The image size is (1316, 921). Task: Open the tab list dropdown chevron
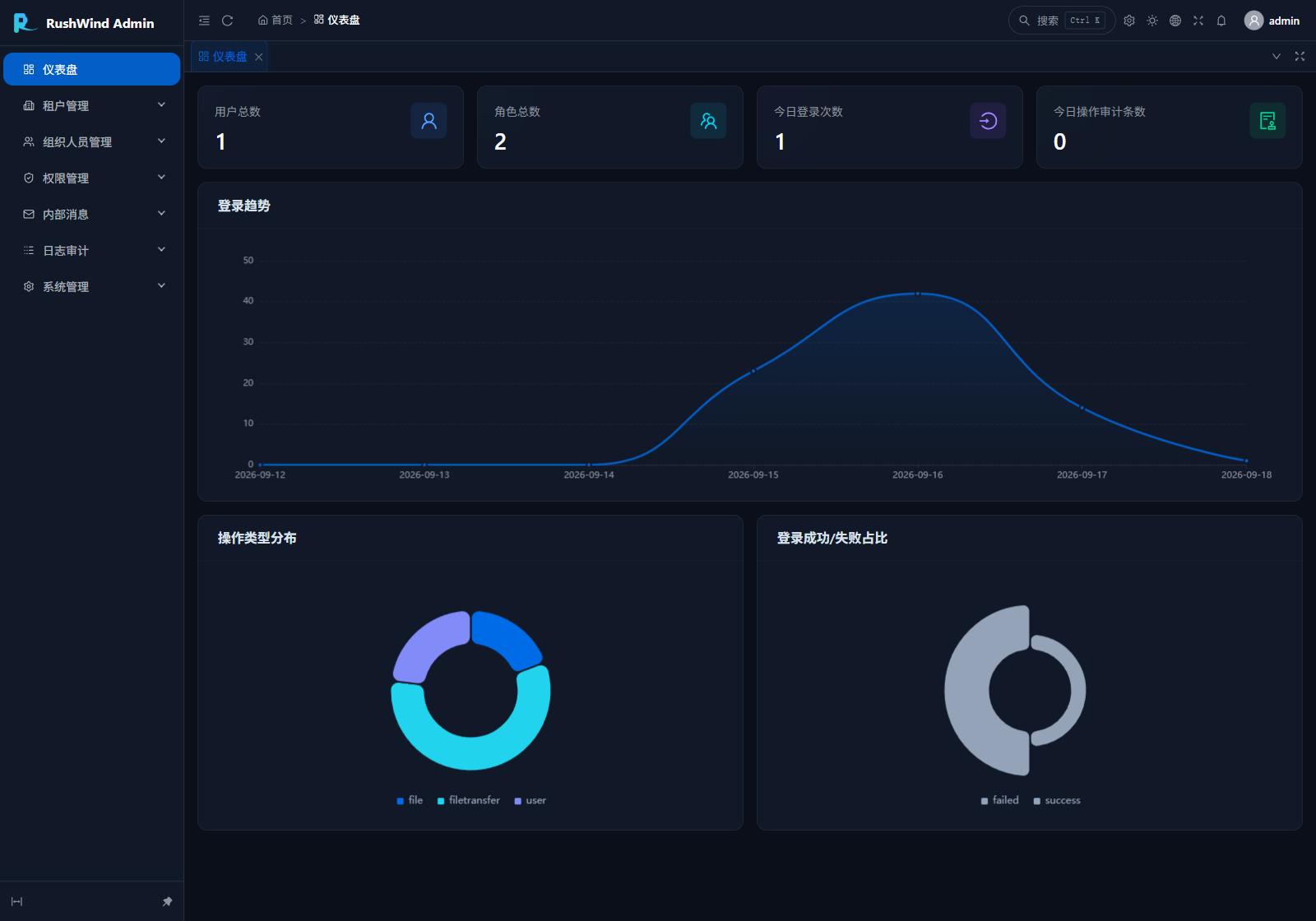point(1277,57)
